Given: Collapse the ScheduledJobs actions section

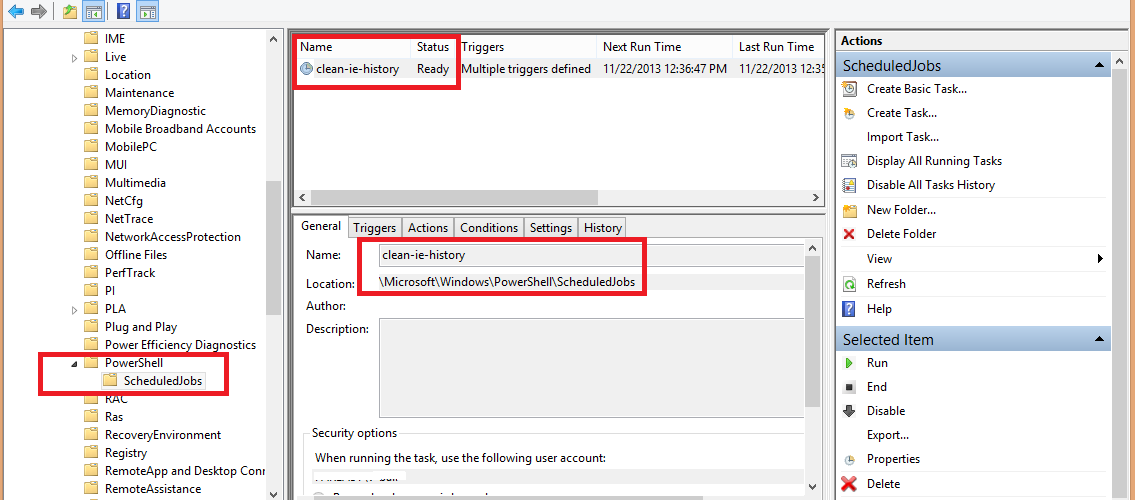Looking at the screenshot, I should coord(1101,66).
